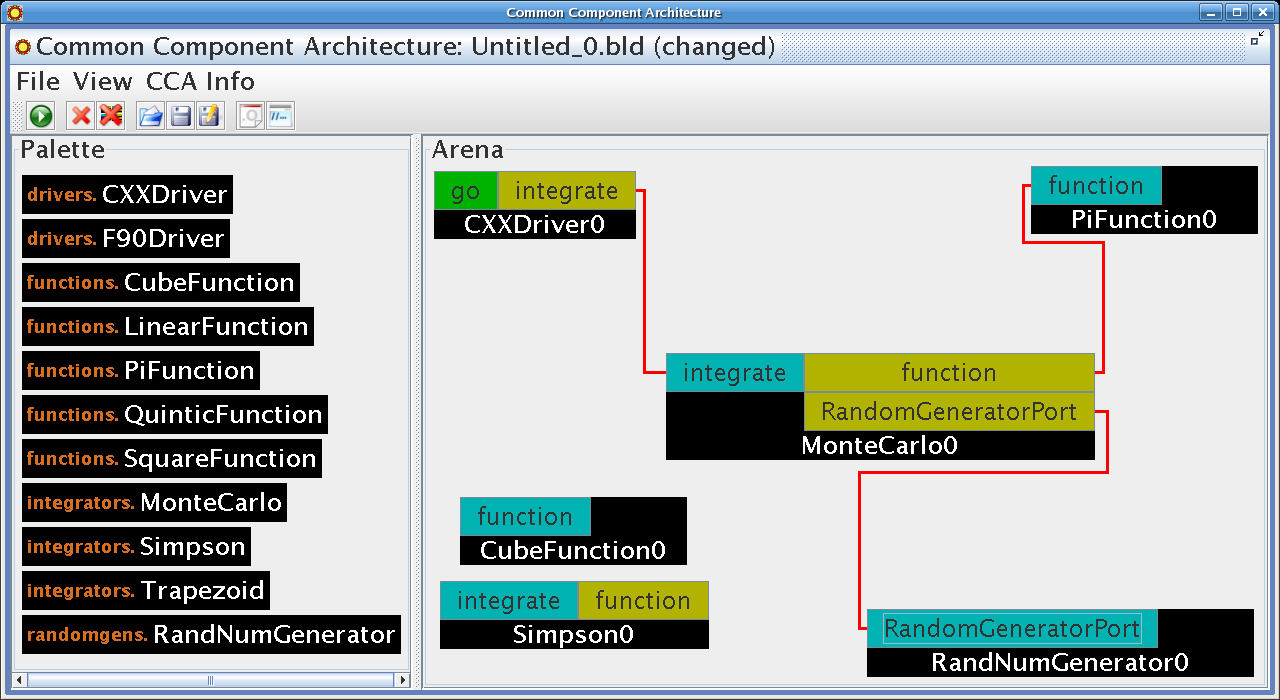Minimize the Common Component Architecture window
1280x700 pixels.
tap(1211, 12)
